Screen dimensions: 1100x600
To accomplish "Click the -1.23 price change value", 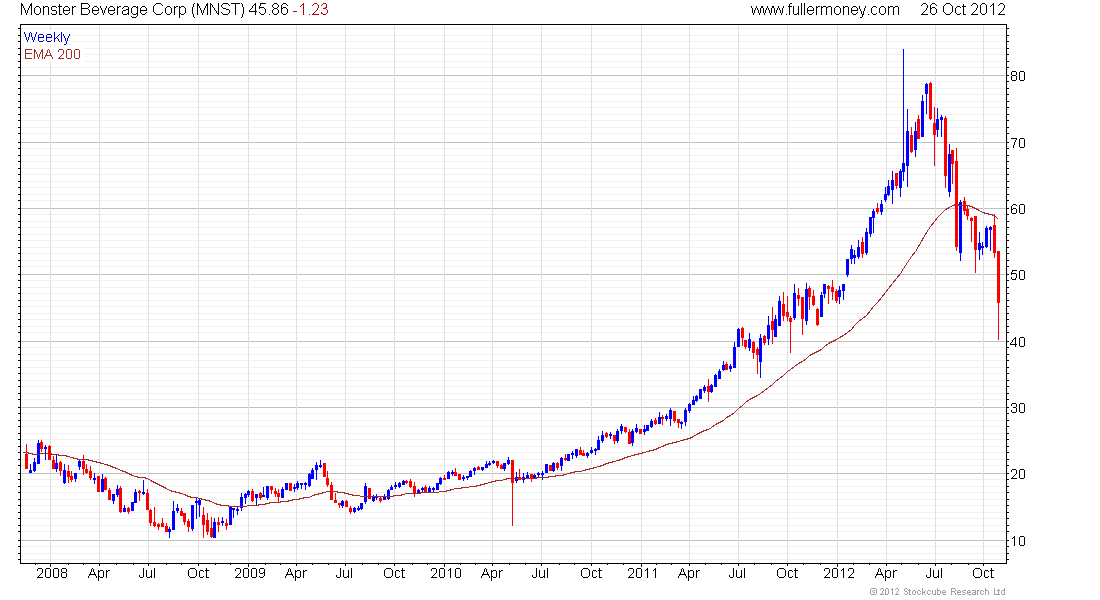I will coord(310,10).
